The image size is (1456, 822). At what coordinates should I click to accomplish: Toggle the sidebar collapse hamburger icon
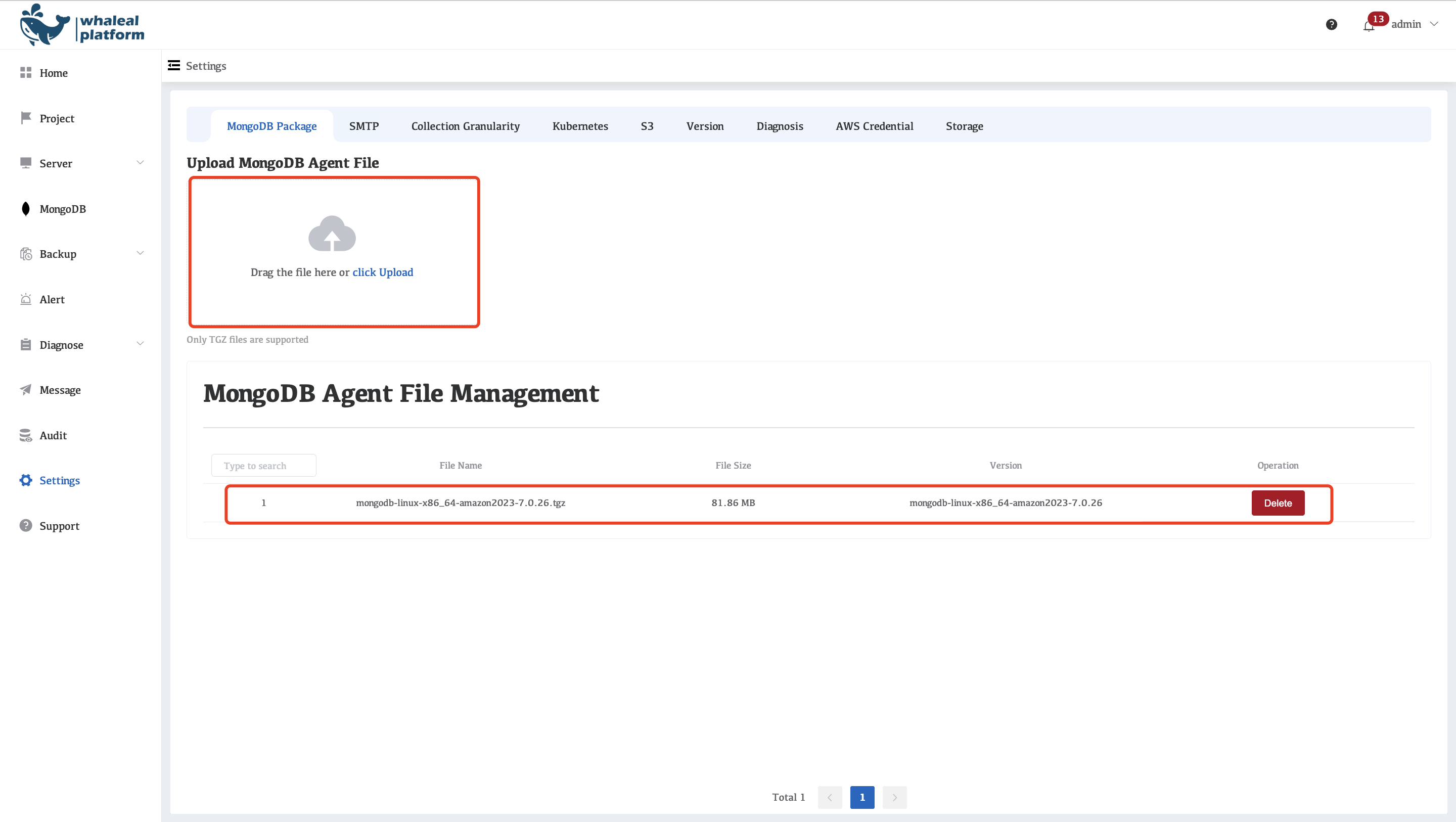coord(174,66)
